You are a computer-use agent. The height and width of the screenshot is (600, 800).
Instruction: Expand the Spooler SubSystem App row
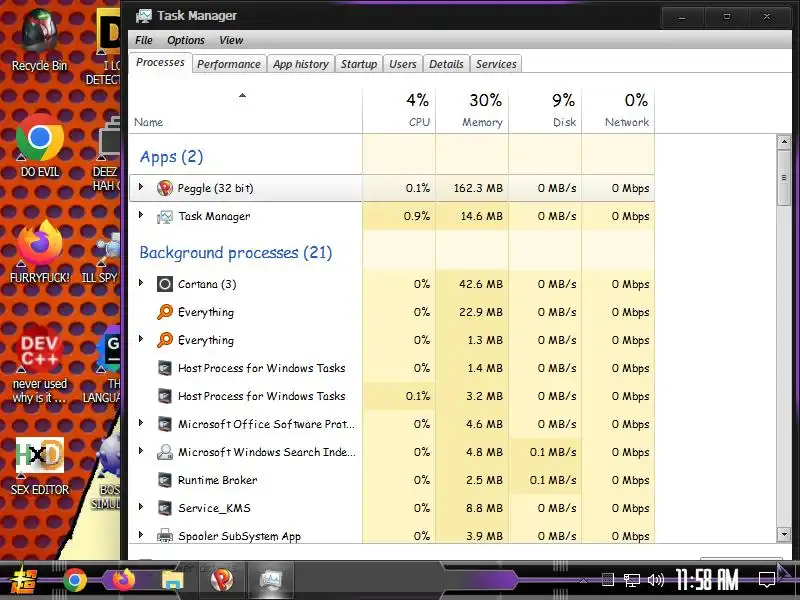pyautogui.click(x=141, y=535)
